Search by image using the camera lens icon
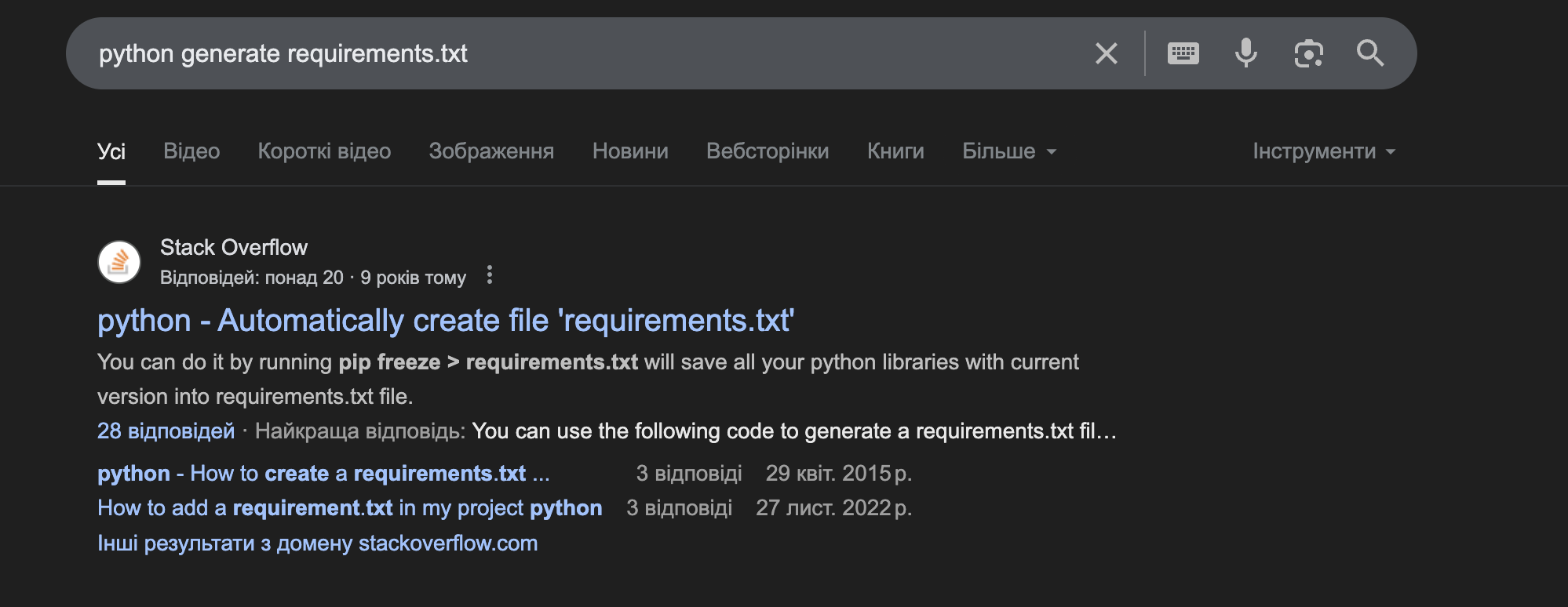Image resolution: width=1568 pixels, height=607 pixels. [1308, 53]
